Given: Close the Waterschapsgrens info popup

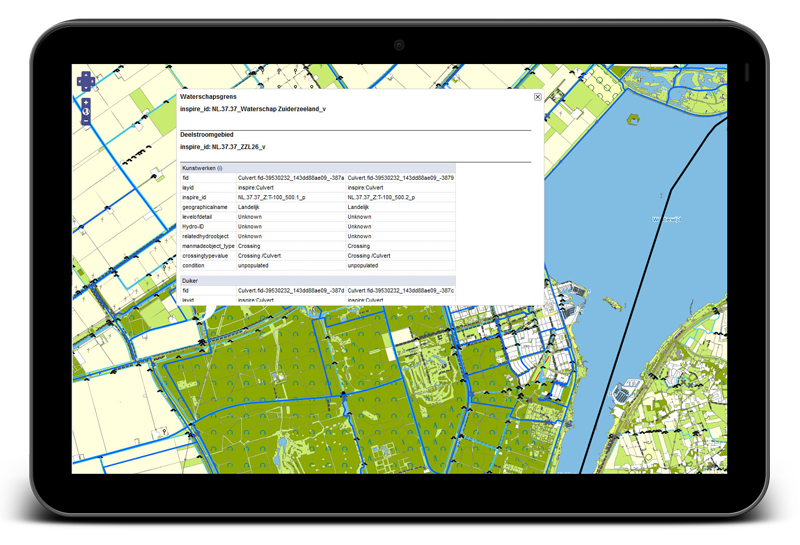Looking at the screenshot, I should click(537, 96).
